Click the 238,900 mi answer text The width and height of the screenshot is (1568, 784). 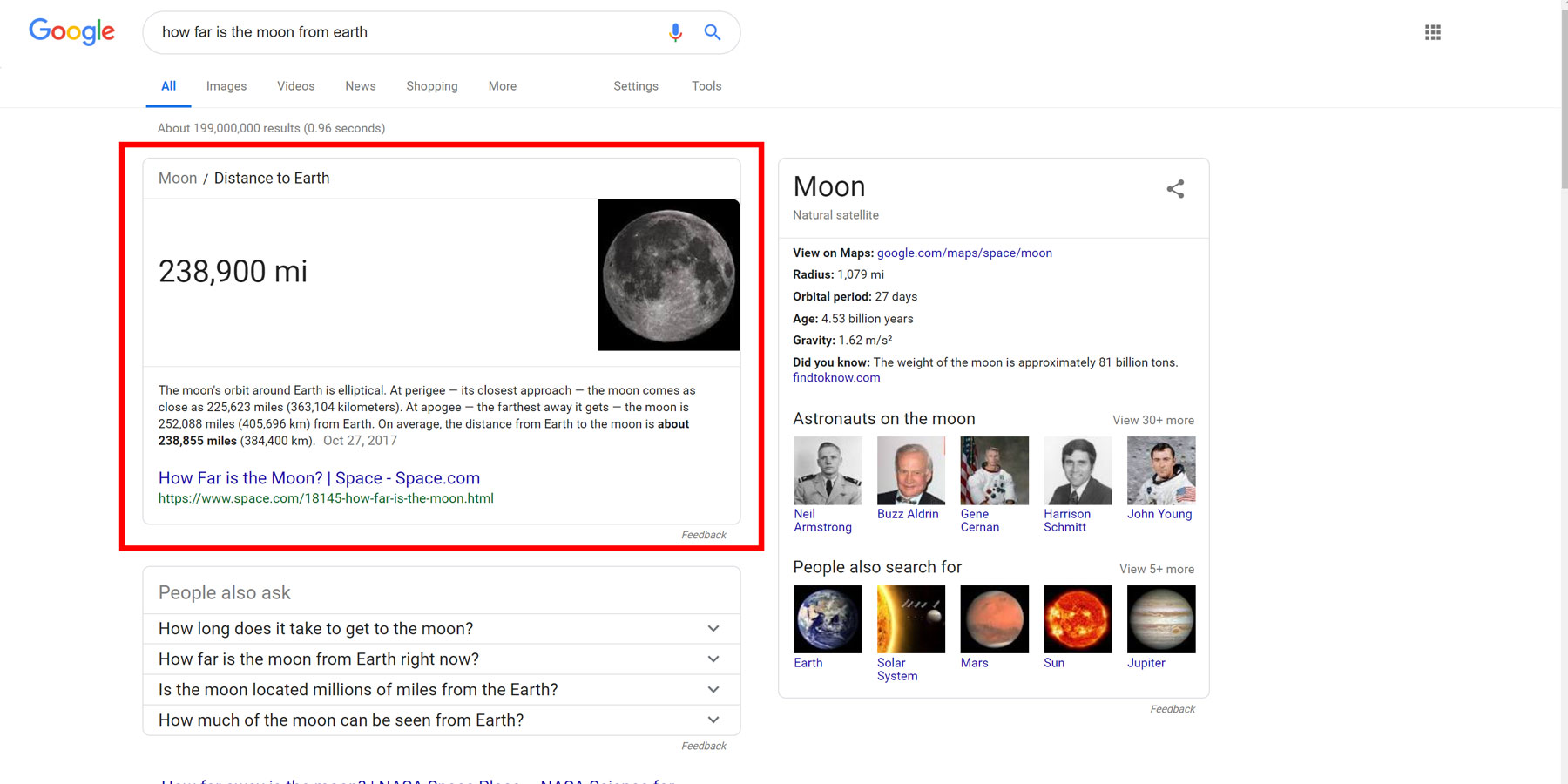pos(233,272)
